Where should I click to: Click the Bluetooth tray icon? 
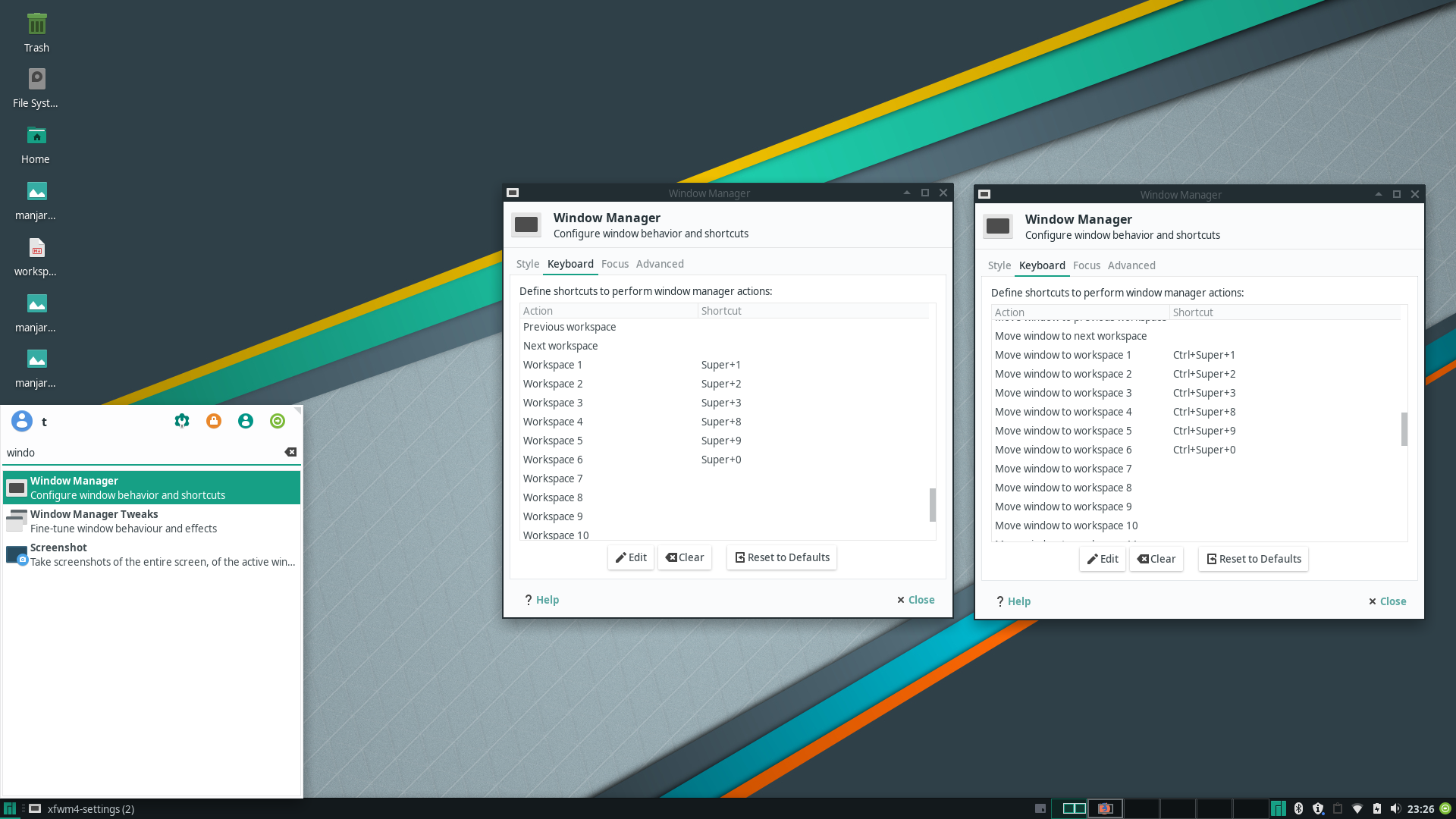point(1298,808)
